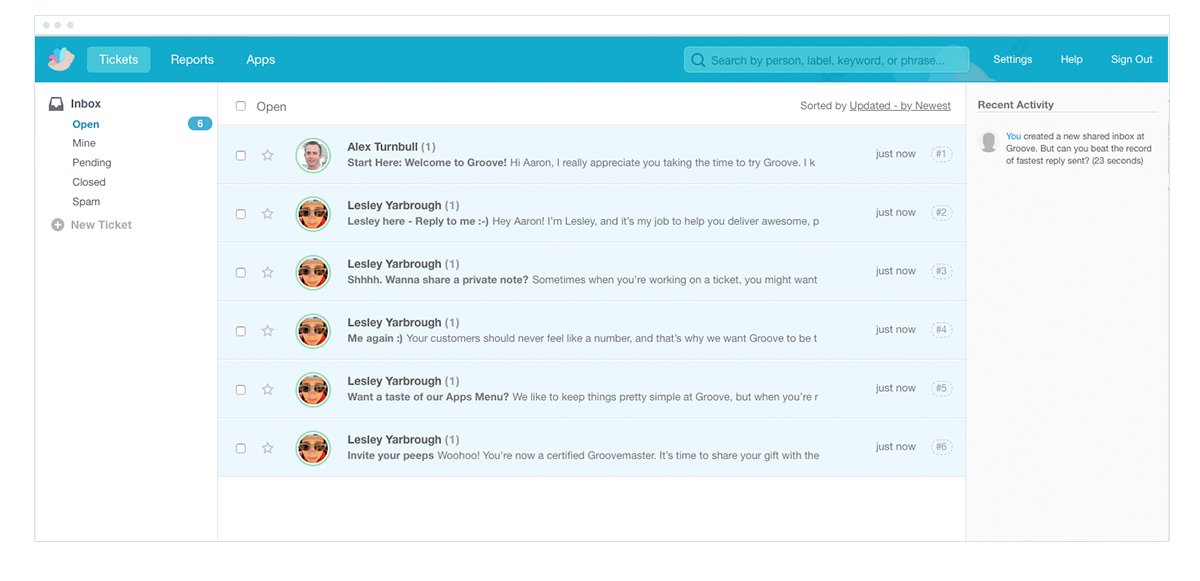Click the #3 ticket number badge
Image resolution: width=1200 pixels, height=581 pixels.
941,271
